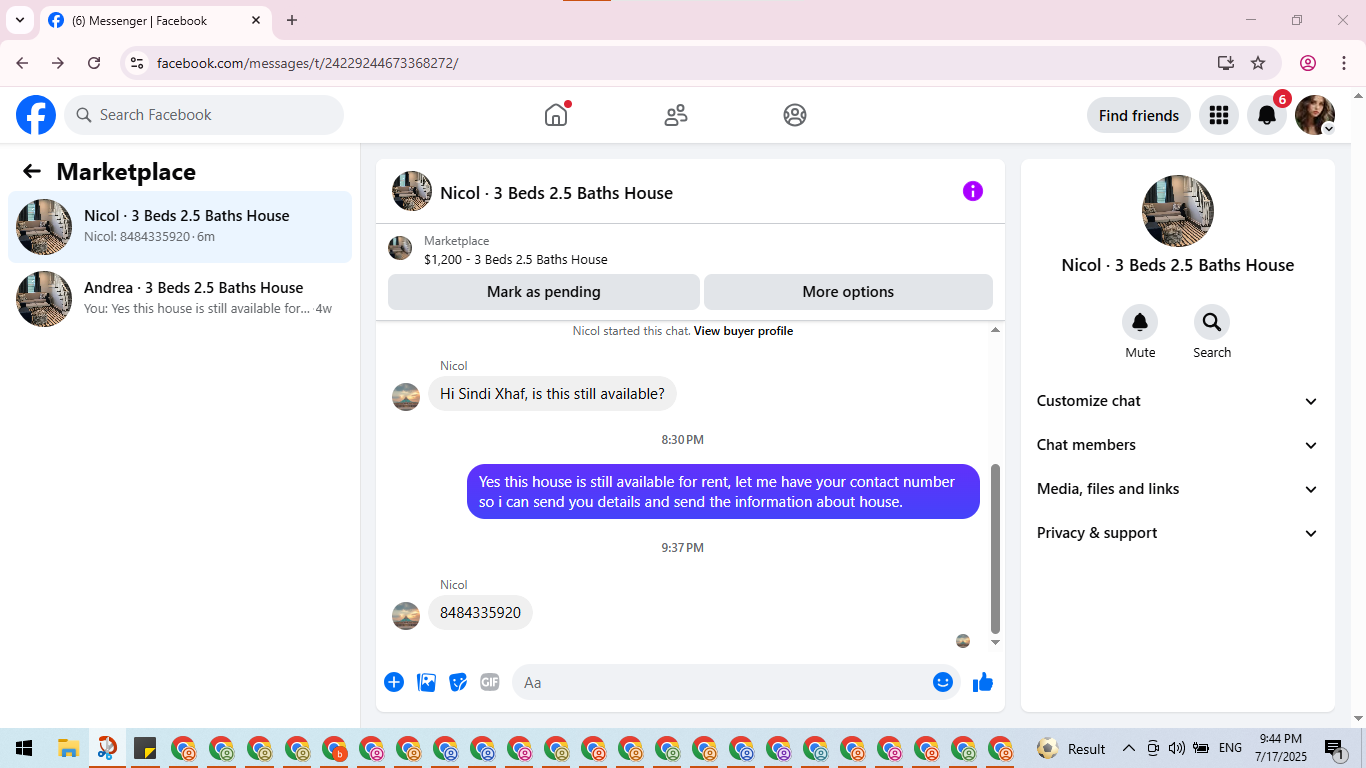Attach a photo using the image icon
Screen dimensions: 1366x768
tap(426, 682)
